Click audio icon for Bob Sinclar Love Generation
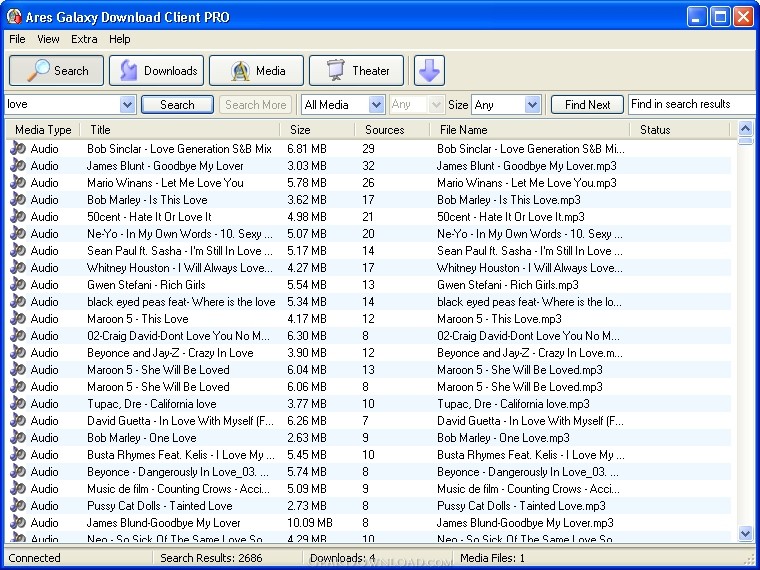The height and width of the screenshot is (570, 760). coord(18,148)
